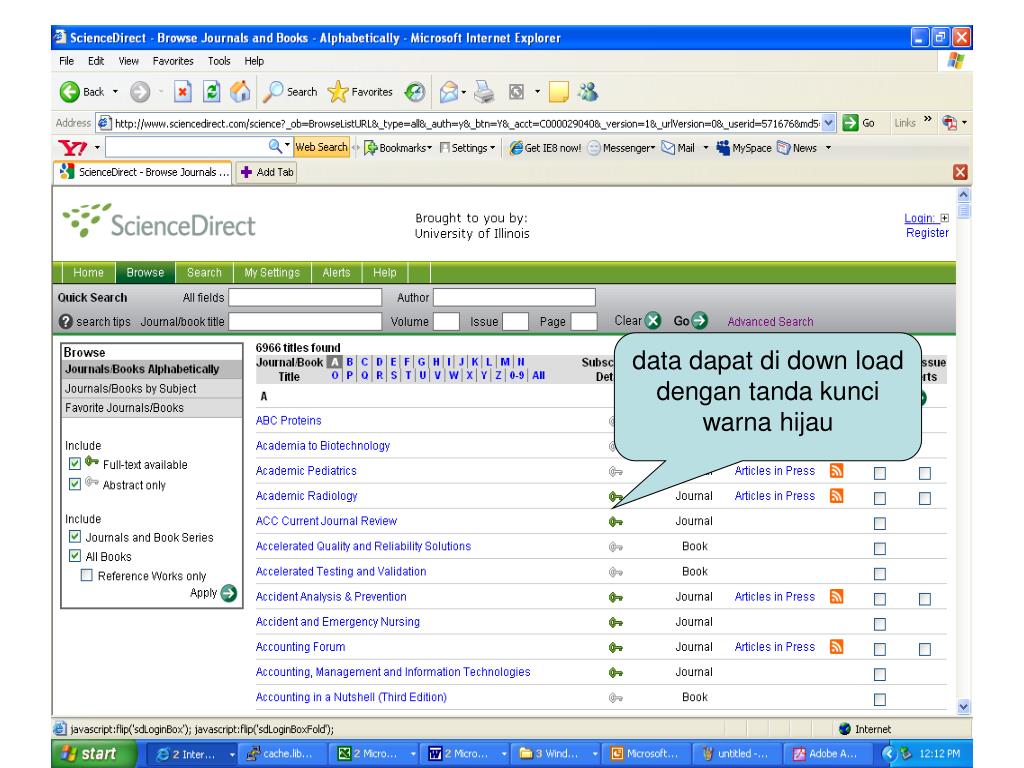
Task: Select the Browse navigation tab
Action: tap(145, 272)
